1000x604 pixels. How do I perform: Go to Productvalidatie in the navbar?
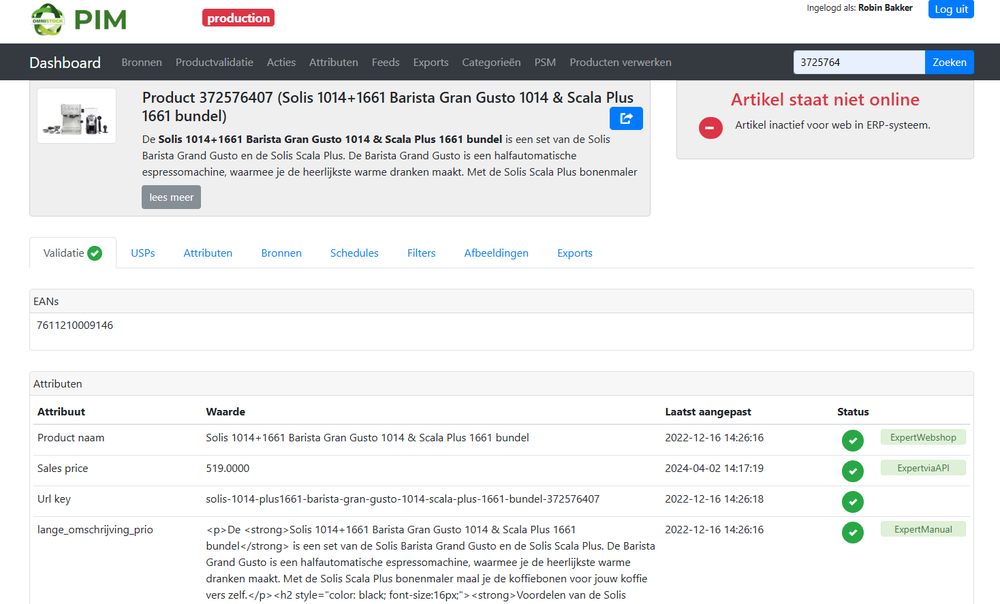click(214, 63)
